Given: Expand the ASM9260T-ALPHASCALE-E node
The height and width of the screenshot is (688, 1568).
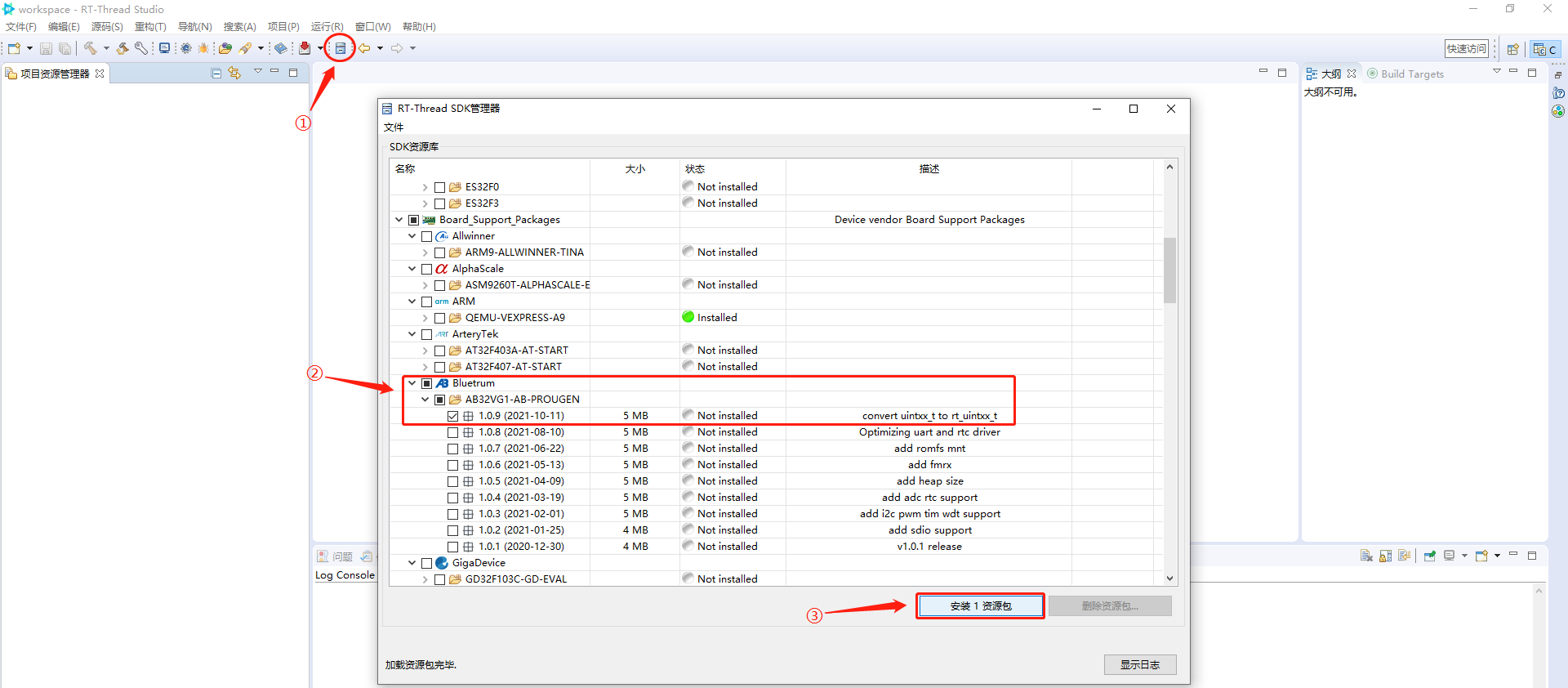Looking at the screenshot, I should (x=425, y=285).
